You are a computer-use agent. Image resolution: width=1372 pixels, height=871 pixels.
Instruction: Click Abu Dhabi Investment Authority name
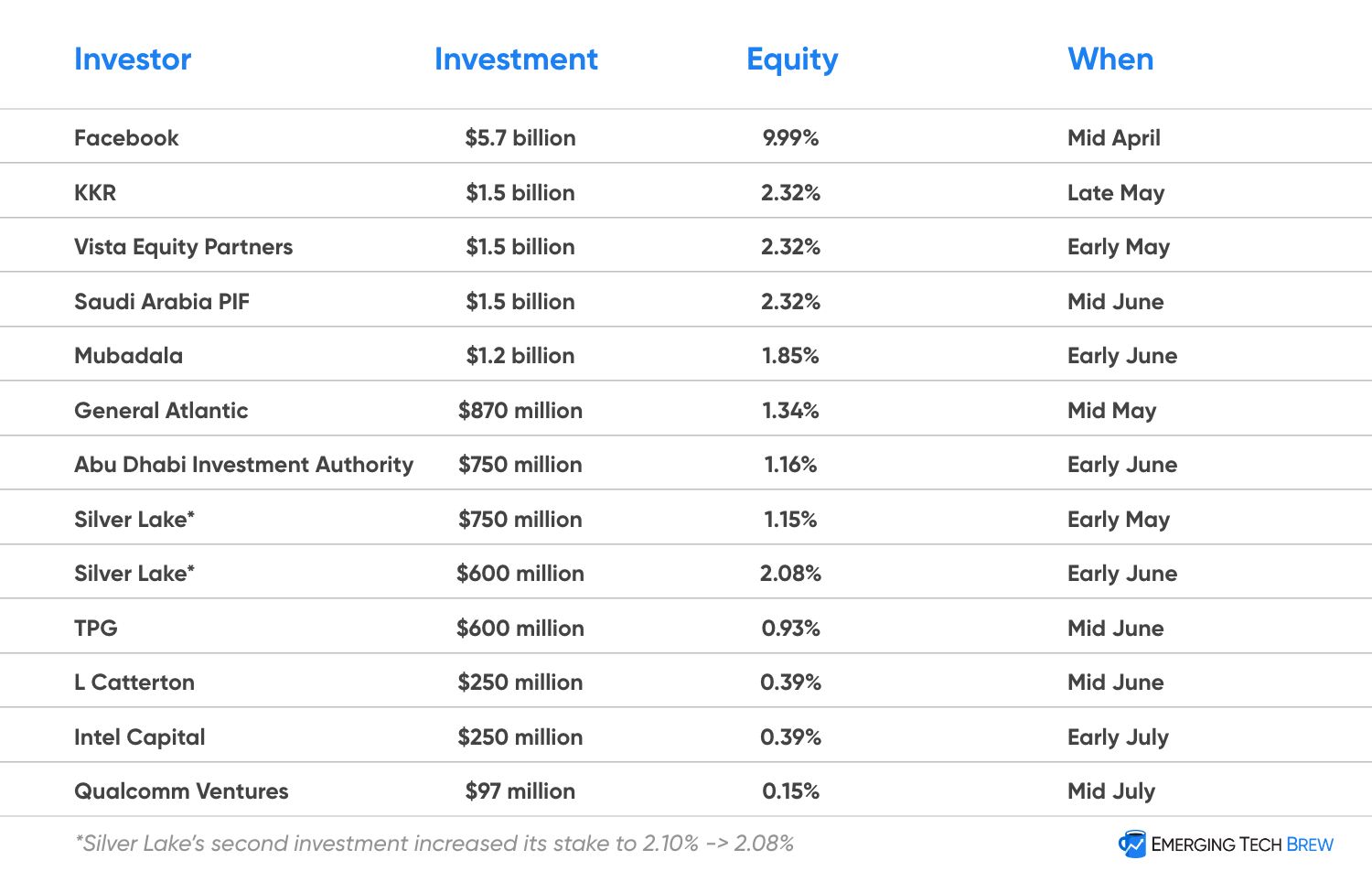[243, 465]
